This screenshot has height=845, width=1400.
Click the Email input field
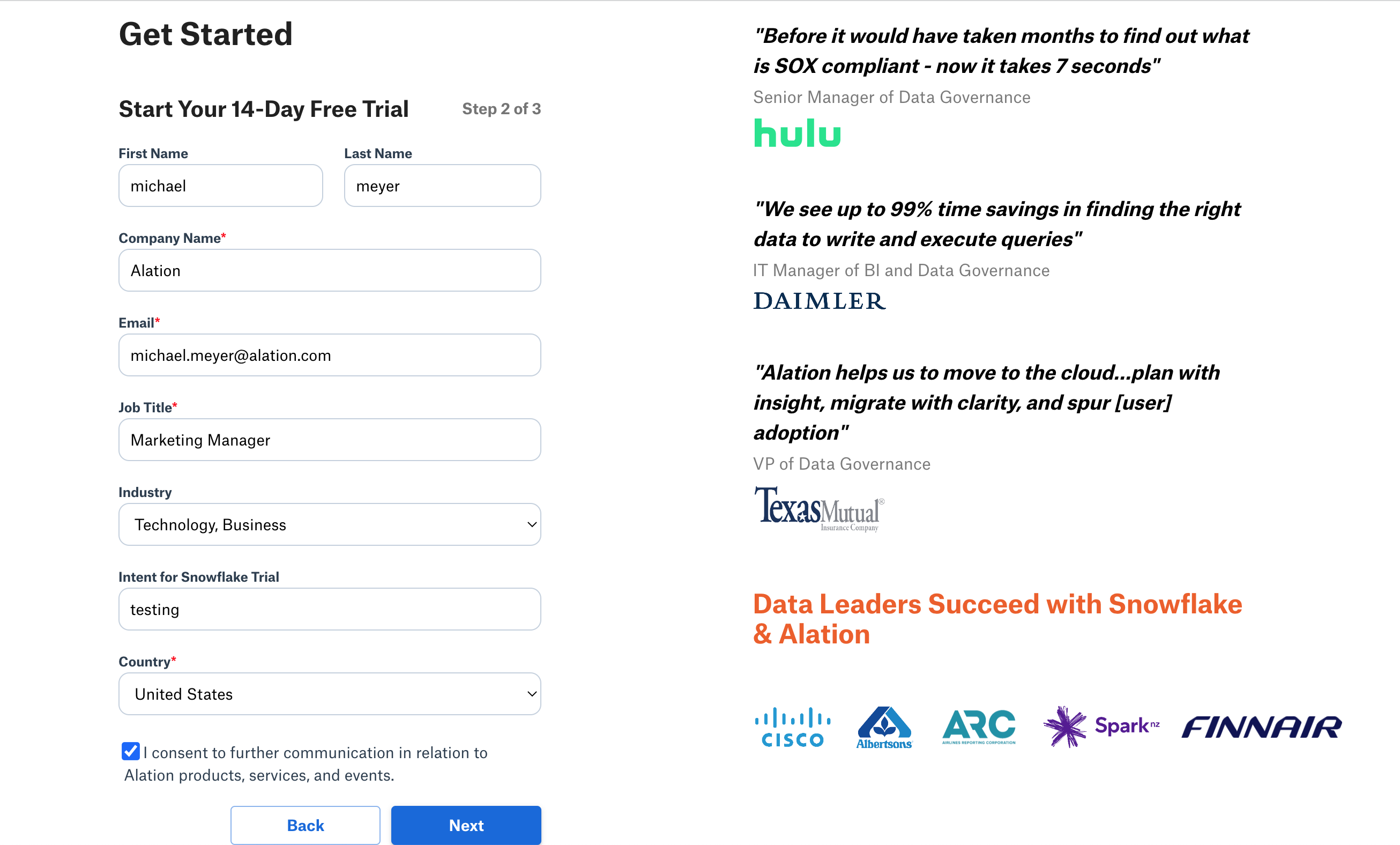point(330,355)
